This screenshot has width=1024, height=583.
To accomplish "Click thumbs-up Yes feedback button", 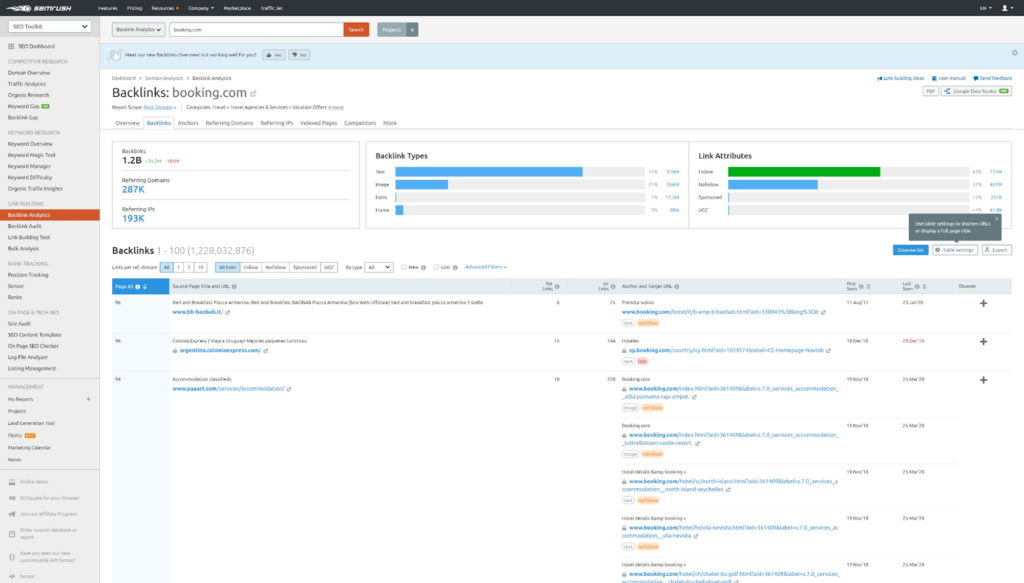I will pyautogui.click(x=274, y=55).
